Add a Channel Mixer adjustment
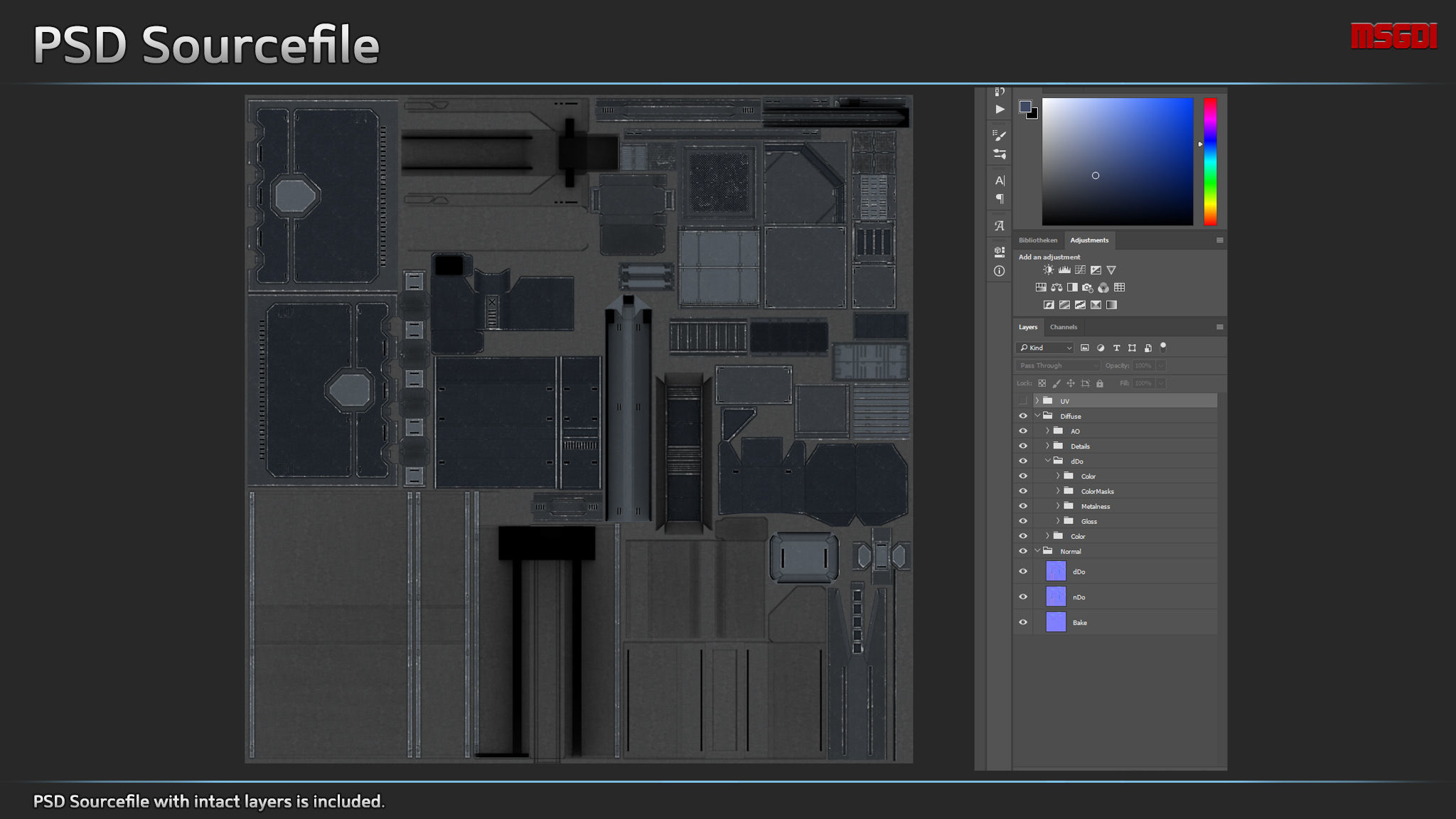The image size is (1456, 819). (1103, 288)
